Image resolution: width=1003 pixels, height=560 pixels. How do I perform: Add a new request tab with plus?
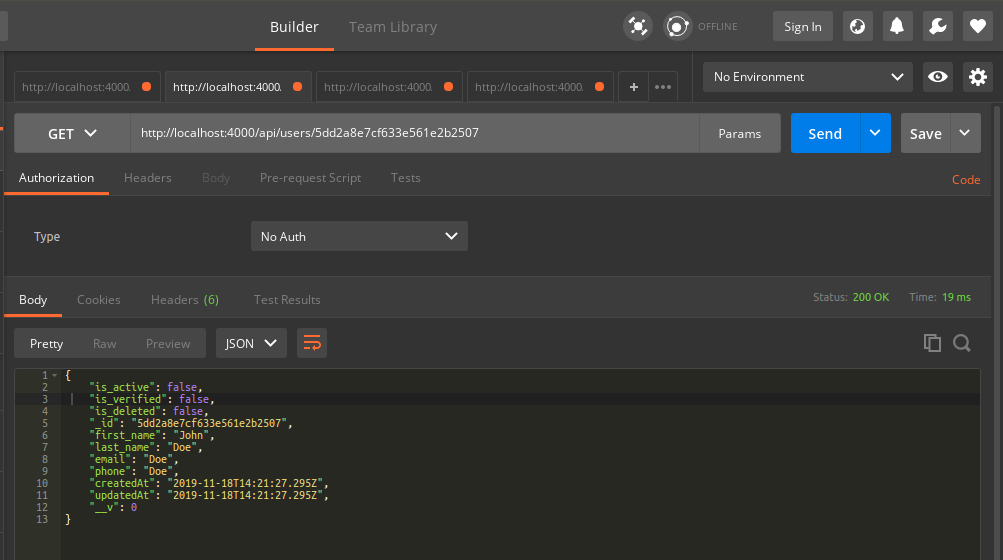633,87
